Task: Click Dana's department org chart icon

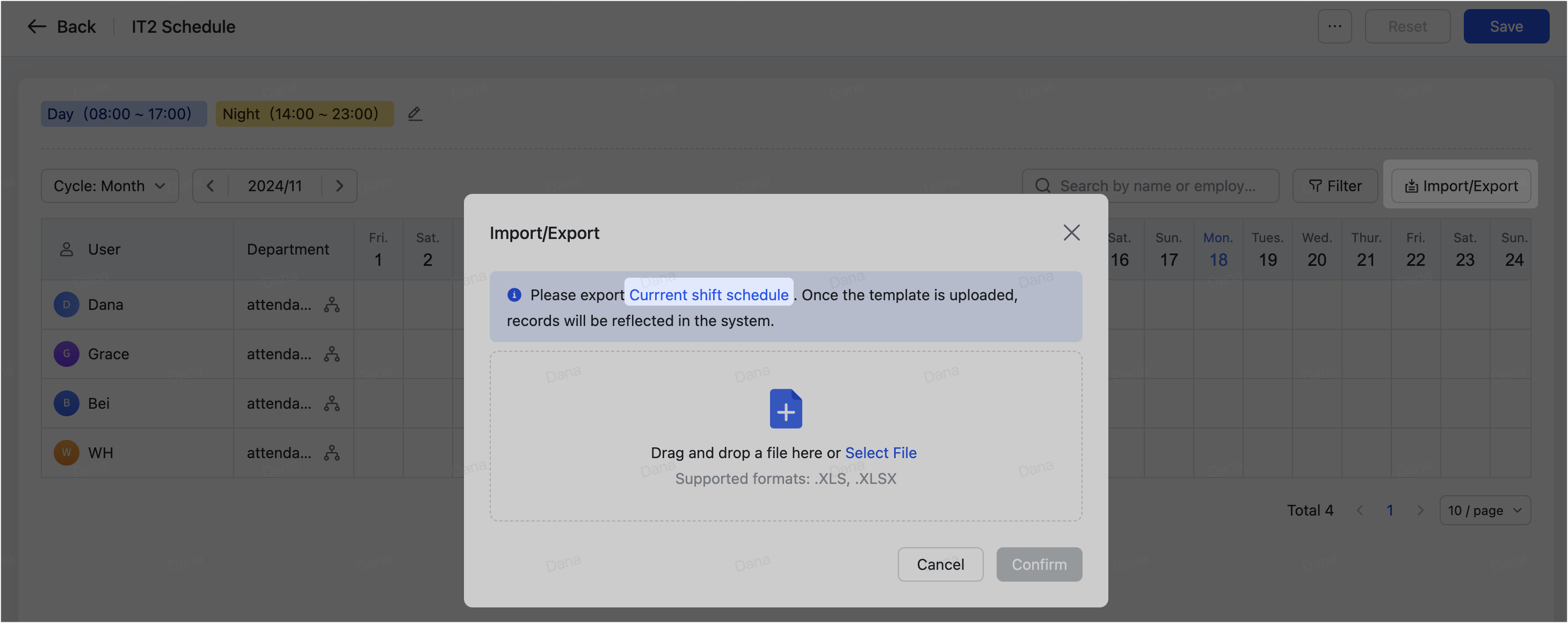Action: click(x=332, y=305)
